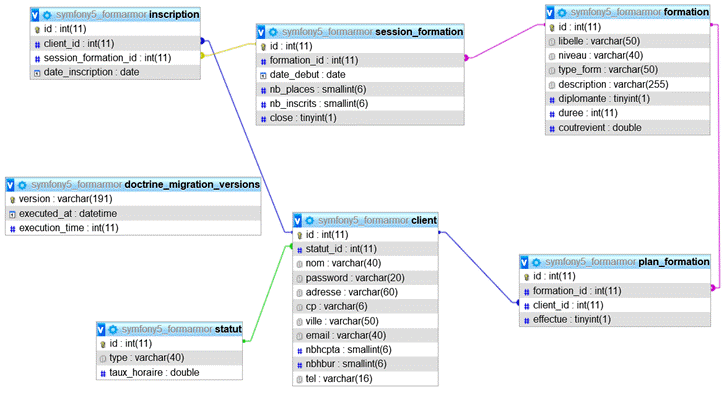724x395 pixels.
Task: Toggle the V collapse on client table
Action: [x=297, y=221]
